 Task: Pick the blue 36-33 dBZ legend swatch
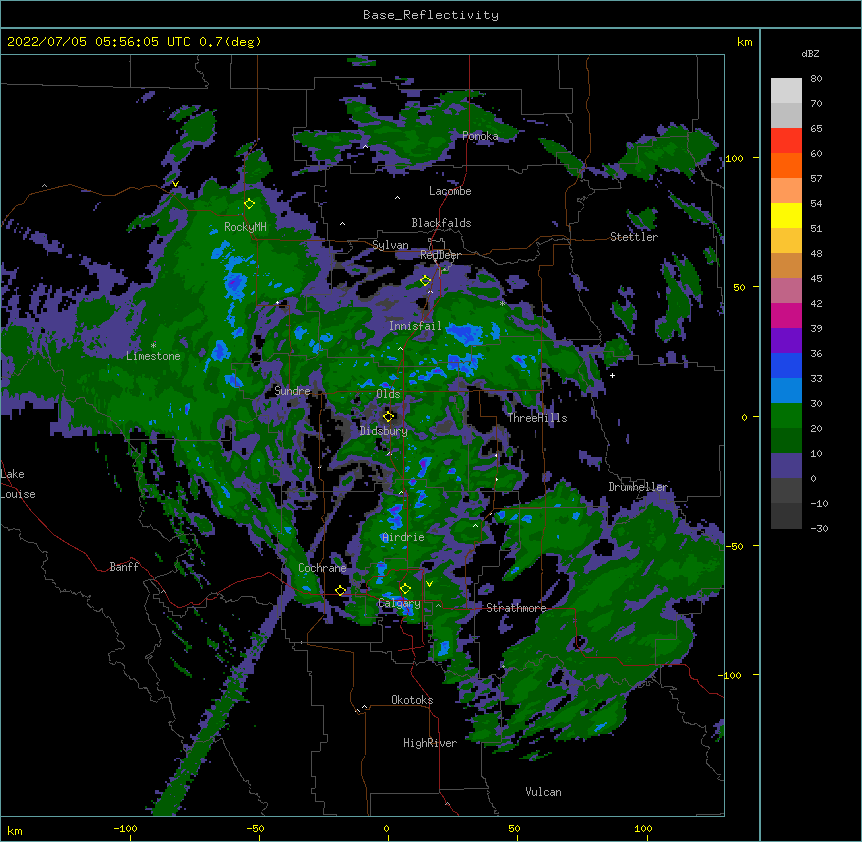point(786,365)
